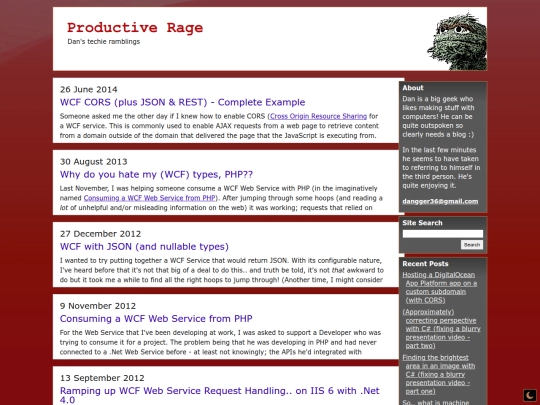Screen dimensions: 540x405
Task: Open recent post 'Hosting a DigitalOcean App Platform app'
Action: (x=440, y=288)
